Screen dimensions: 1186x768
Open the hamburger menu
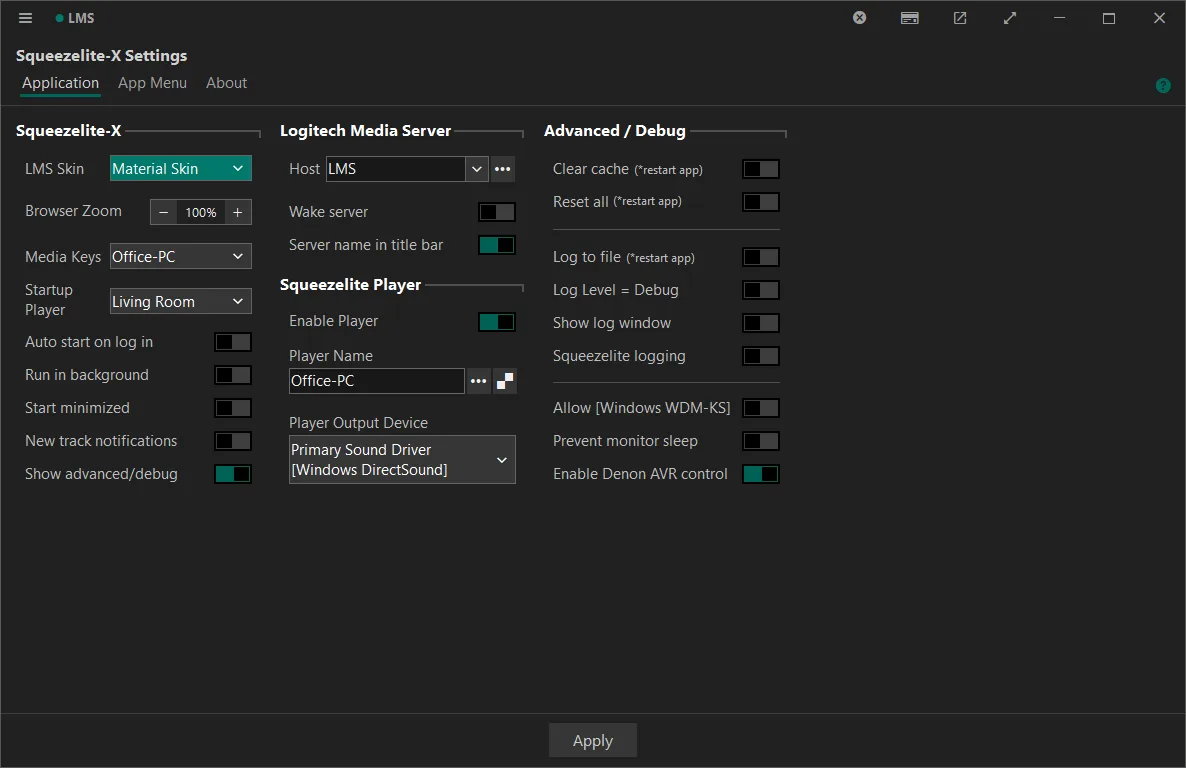click(x=25, y=18)
